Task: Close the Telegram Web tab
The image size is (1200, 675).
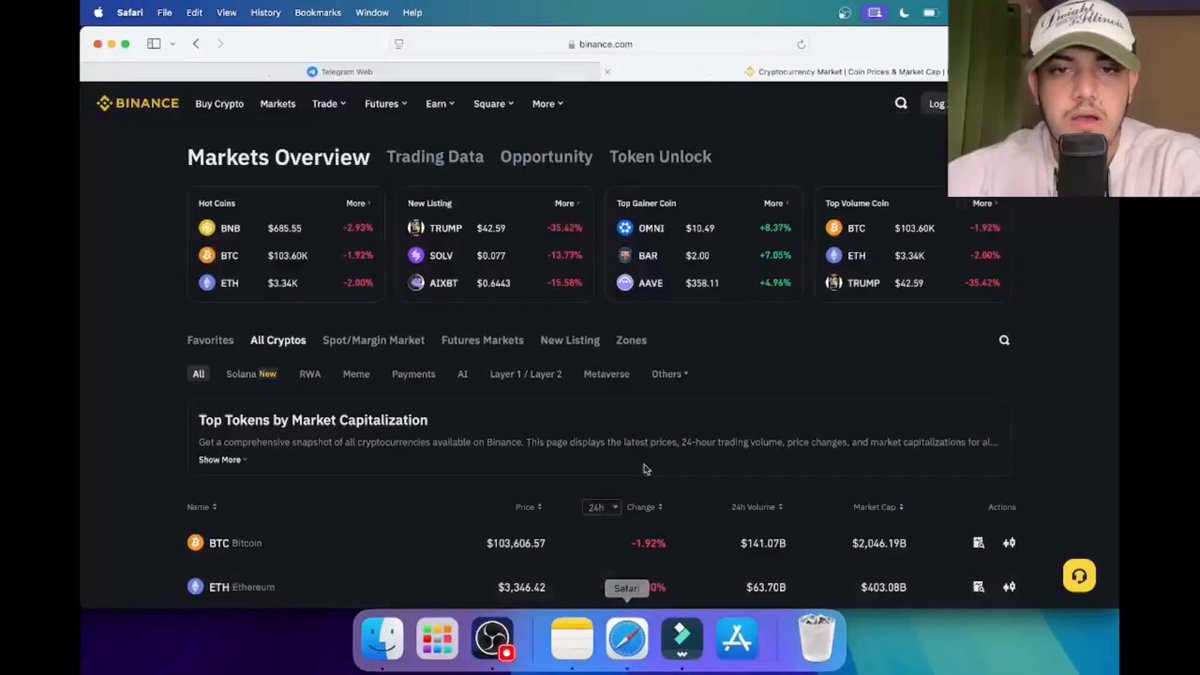Action: pyautogui.click(x=607, y=72)
